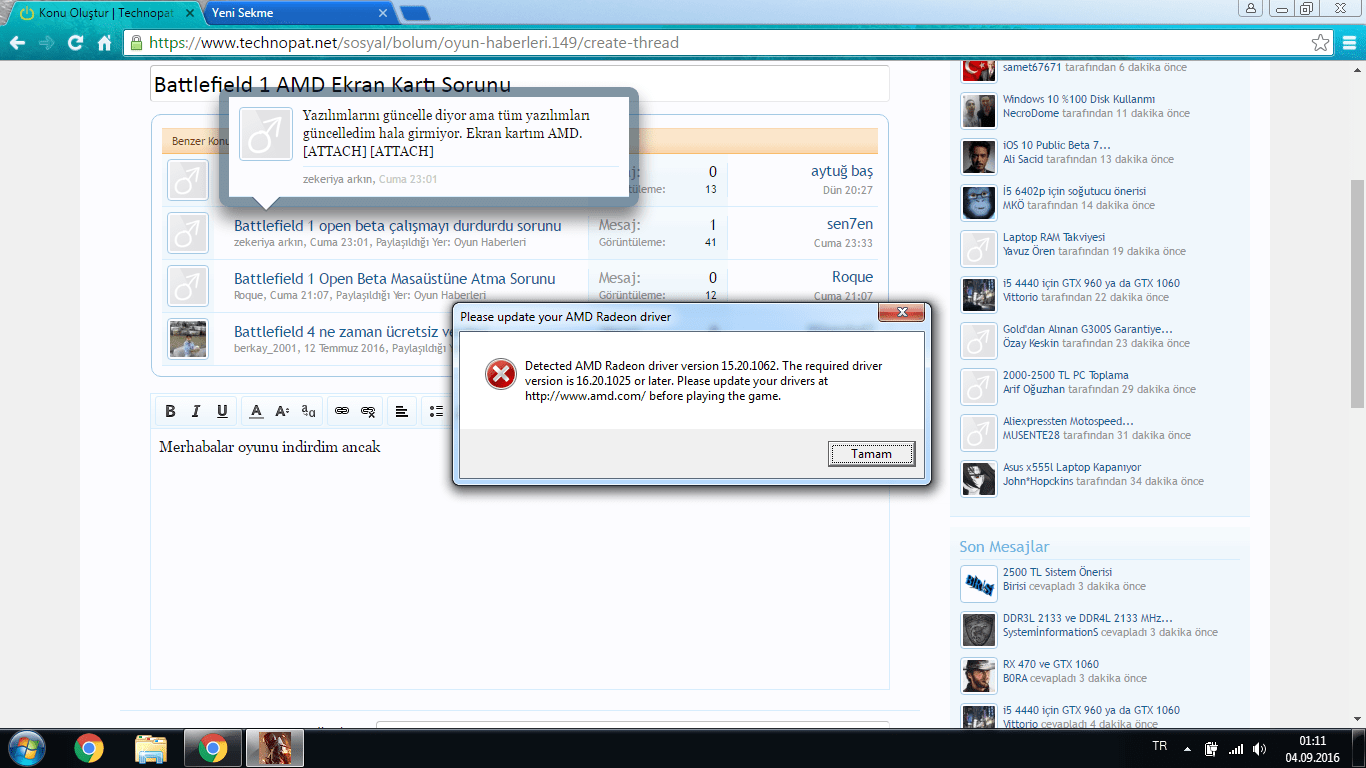
Task: Open a new tab
Action: [415, 13]
